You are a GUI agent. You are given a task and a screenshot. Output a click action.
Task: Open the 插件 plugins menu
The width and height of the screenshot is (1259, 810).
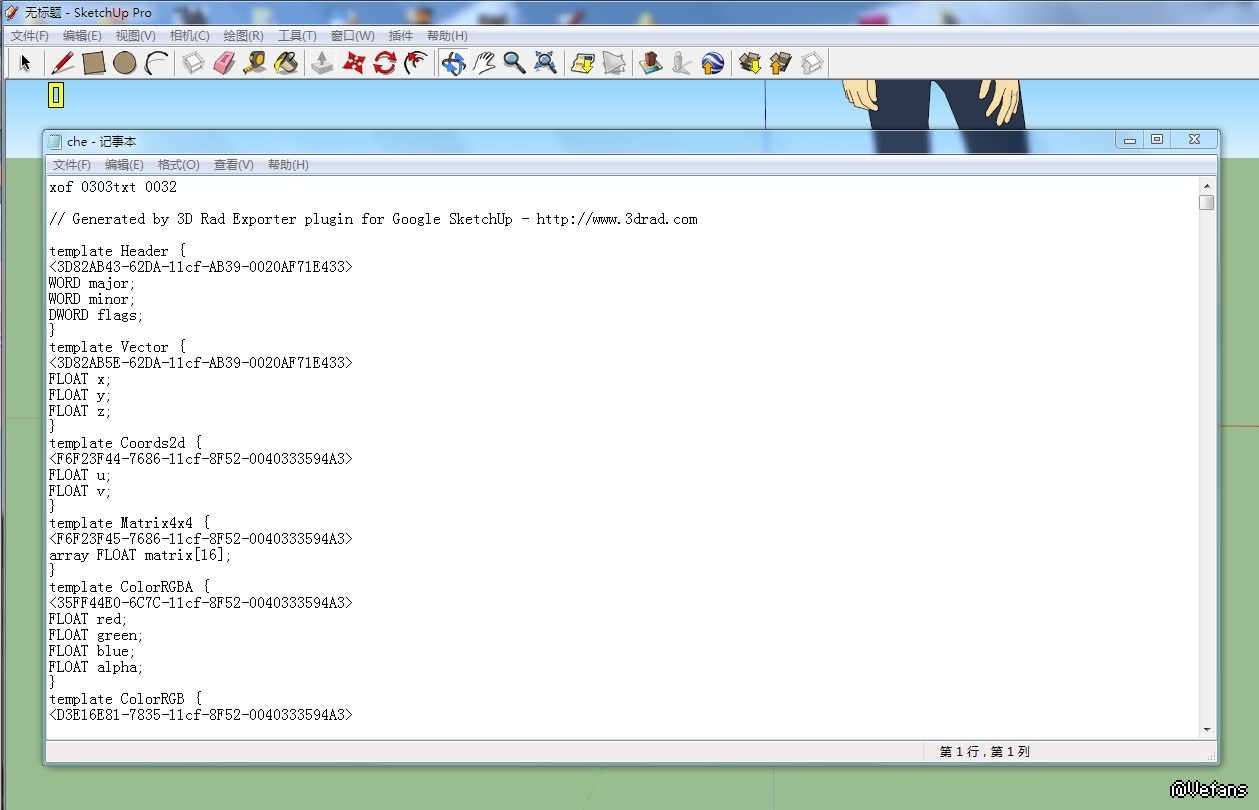[x=401, y=36]
